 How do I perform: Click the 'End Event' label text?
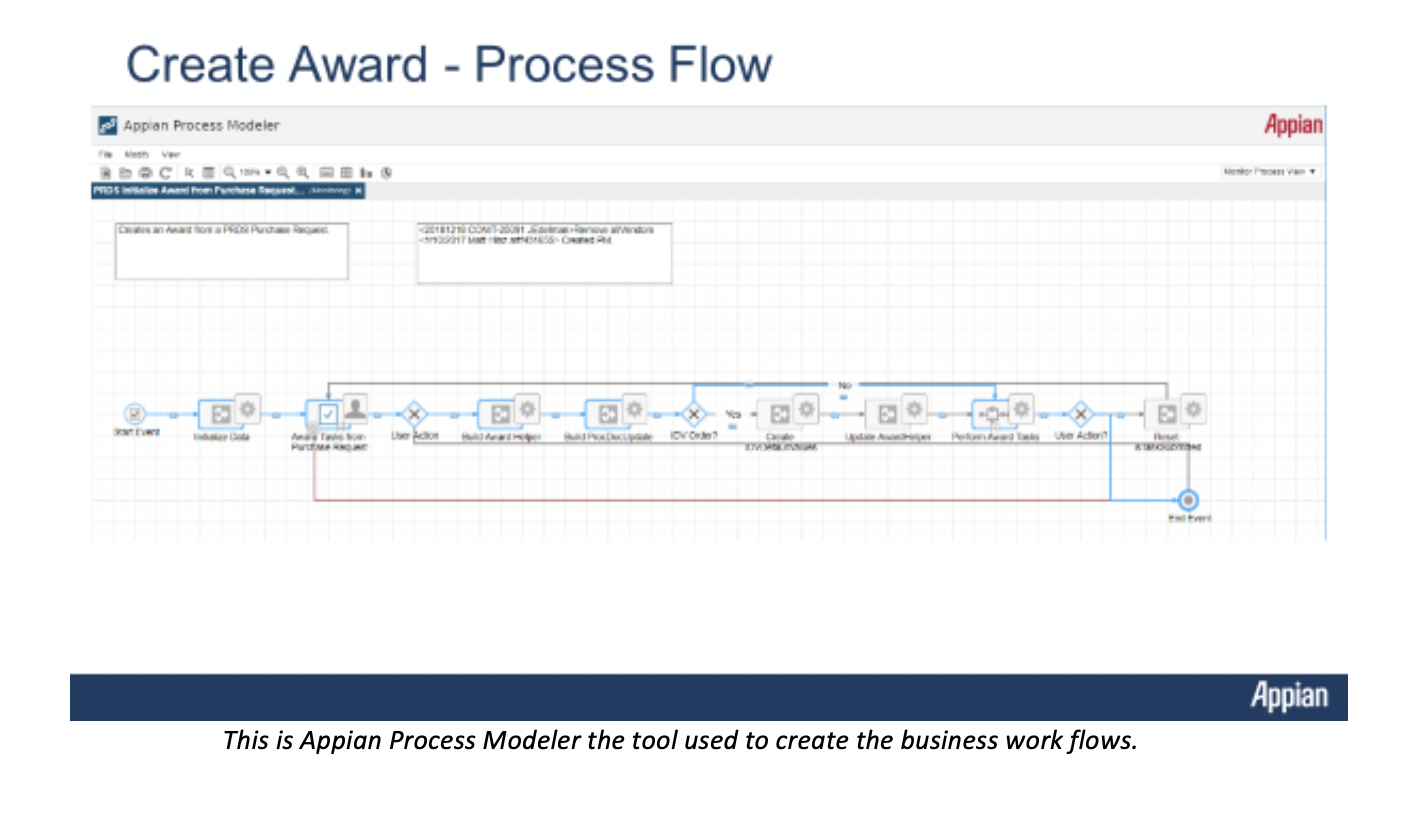click(x=1189, y=518)
